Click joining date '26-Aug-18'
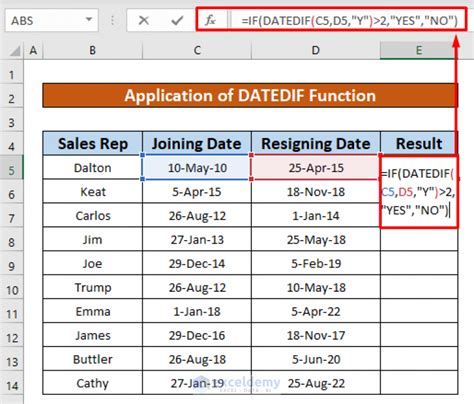The height and width of the screenshot is (404, 474). (197, 359)
